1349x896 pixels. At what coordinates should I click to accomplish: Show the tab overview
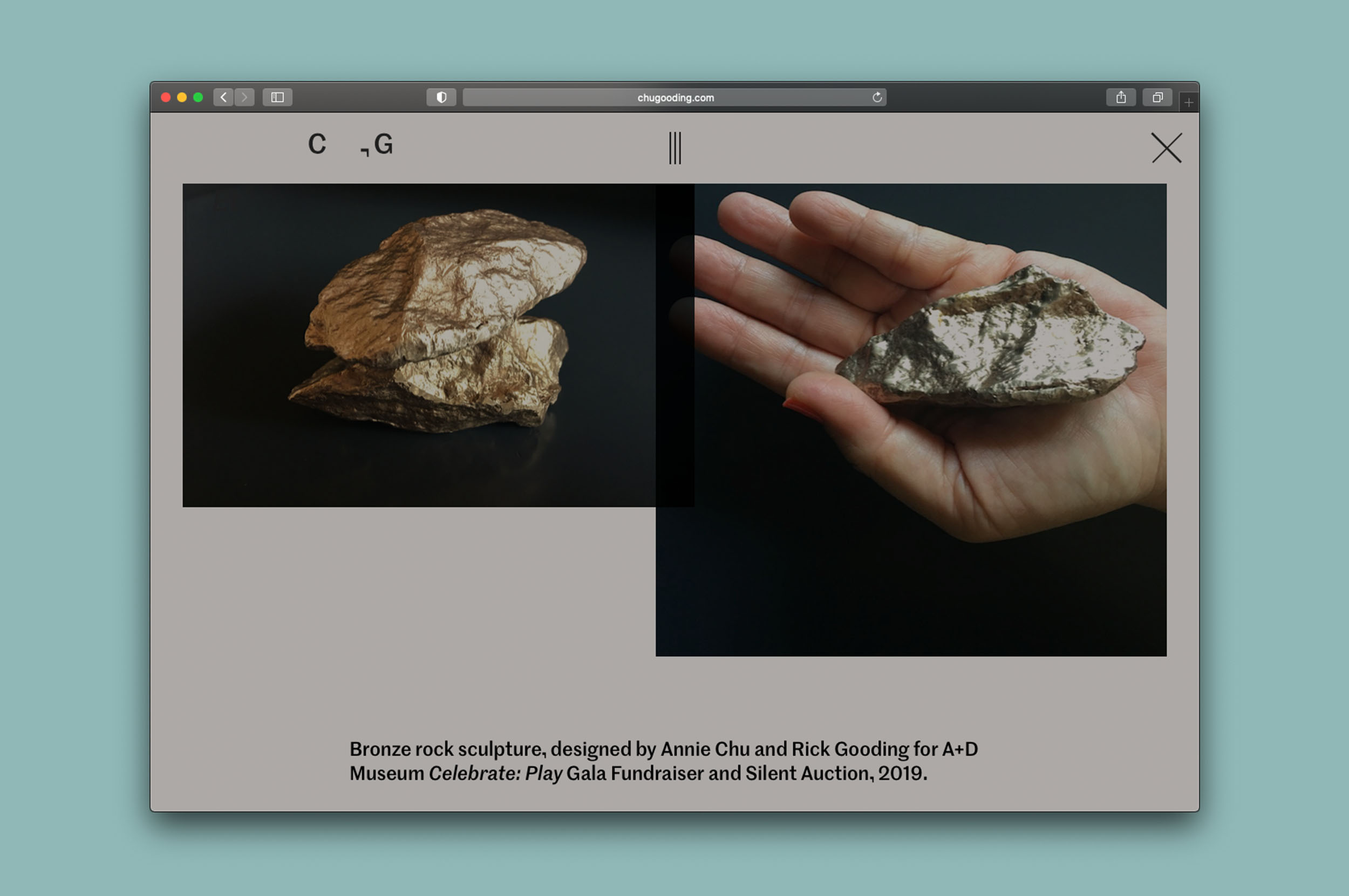click(1157, 97)
